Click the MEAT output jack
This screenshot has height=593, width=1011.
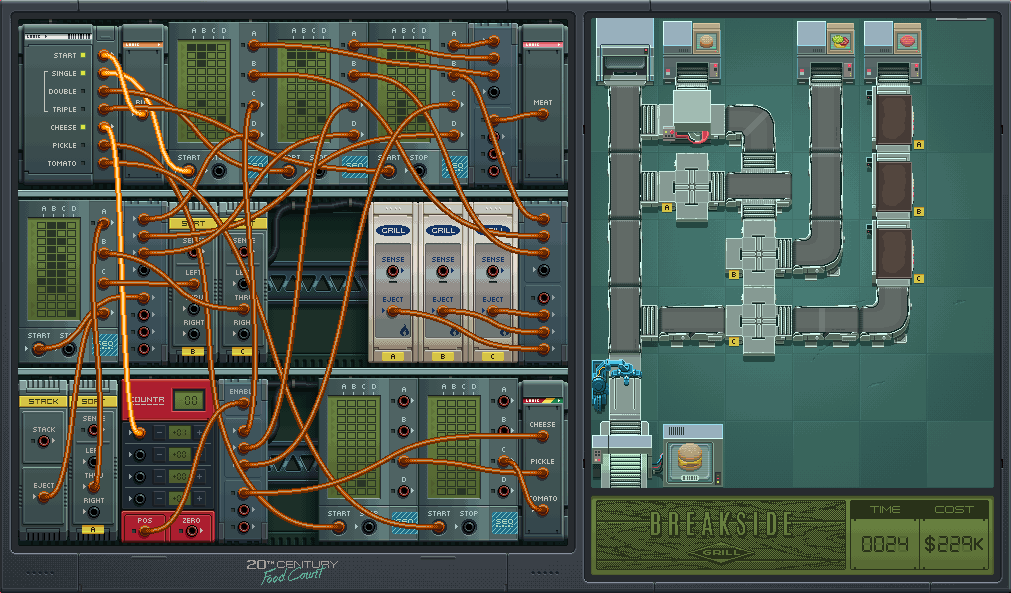[543, 115]
